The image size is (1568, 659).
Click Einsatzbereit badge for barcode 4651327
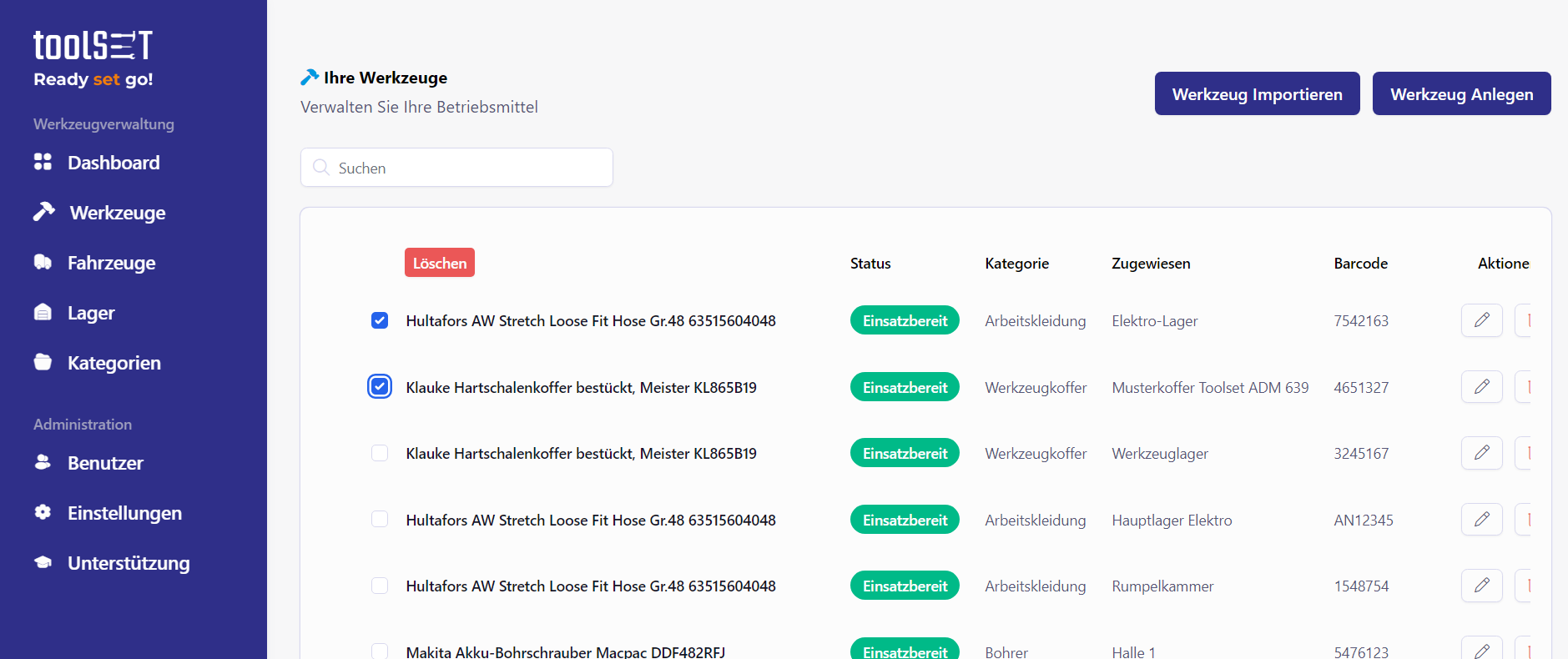905,387
